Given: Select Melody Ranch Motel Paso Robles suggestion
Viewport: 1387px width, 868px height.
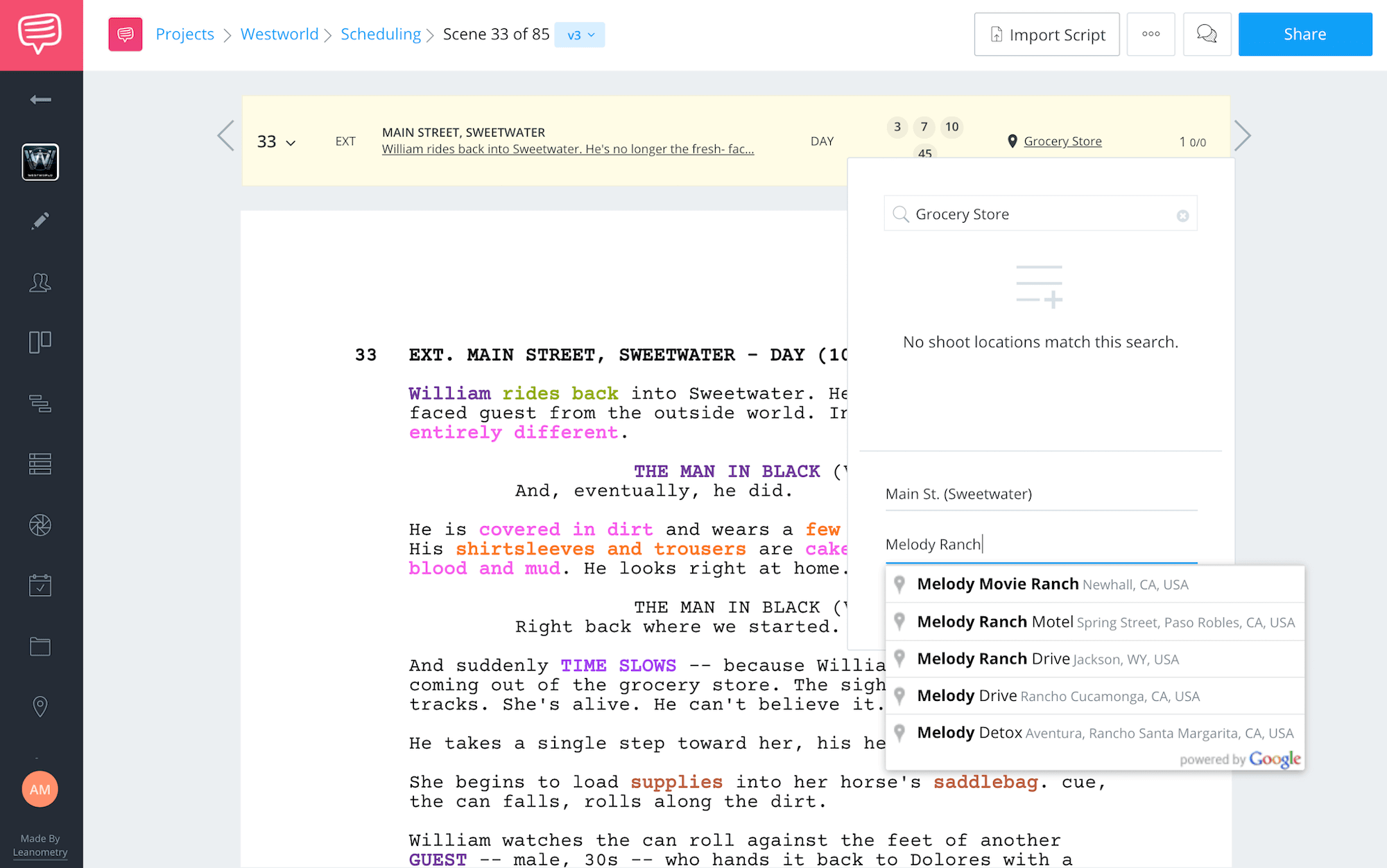Looking at the screenshot, I should click(x=1095, y=622).
